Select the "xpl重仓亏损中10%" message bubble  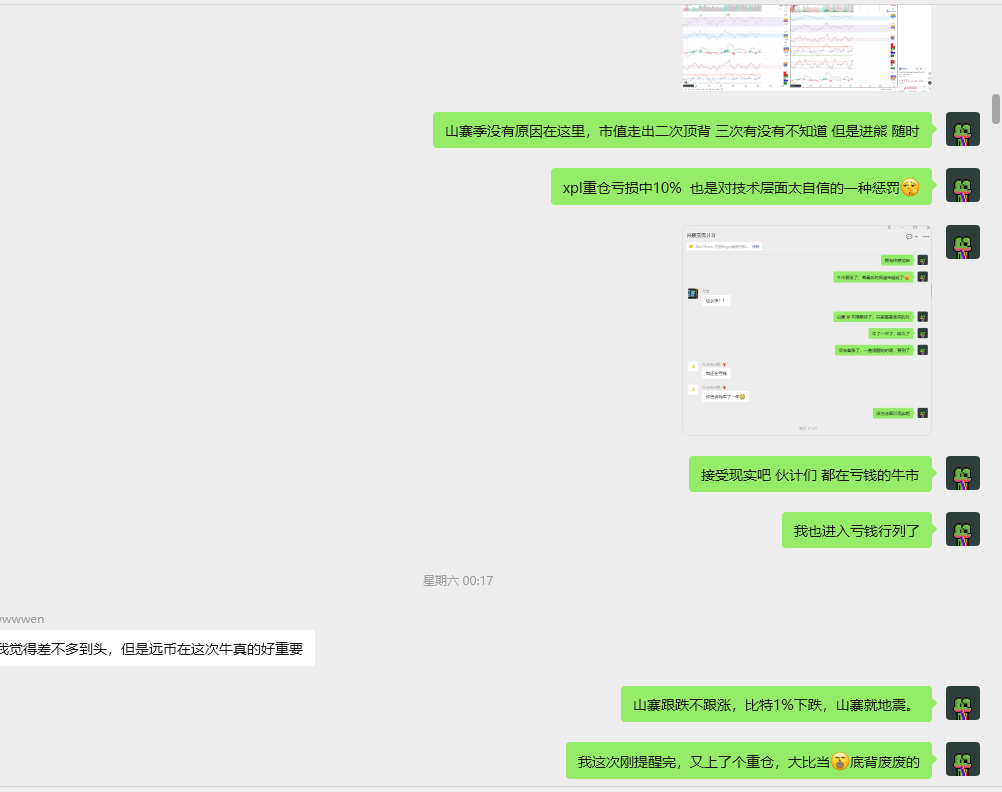coord(740,187)
